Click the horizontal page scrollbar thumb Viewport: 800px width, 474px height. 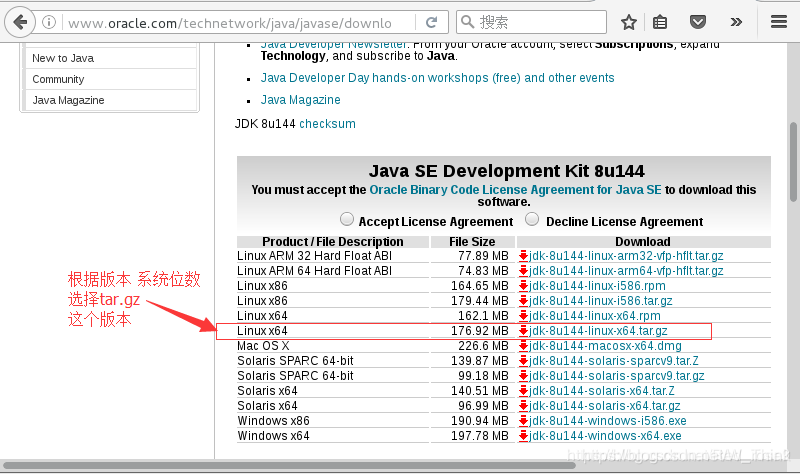point(289,465)
